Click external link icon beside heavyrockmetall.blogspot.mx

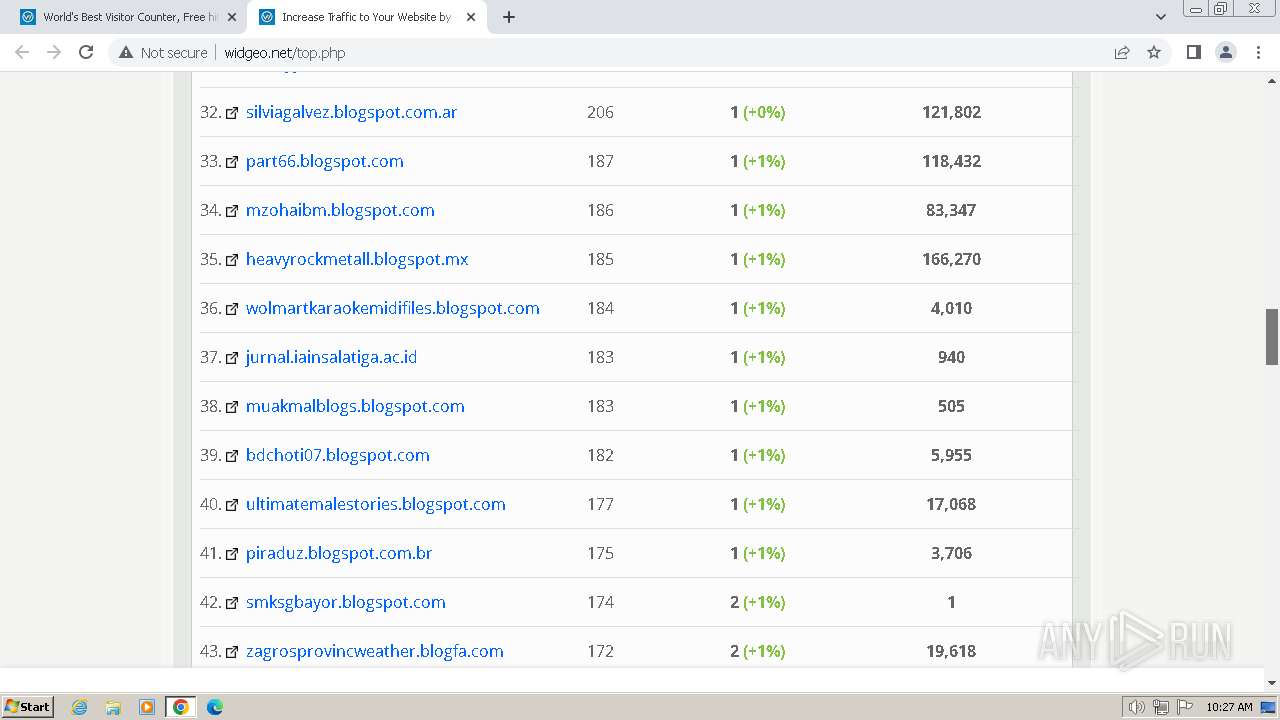(232, 260)
